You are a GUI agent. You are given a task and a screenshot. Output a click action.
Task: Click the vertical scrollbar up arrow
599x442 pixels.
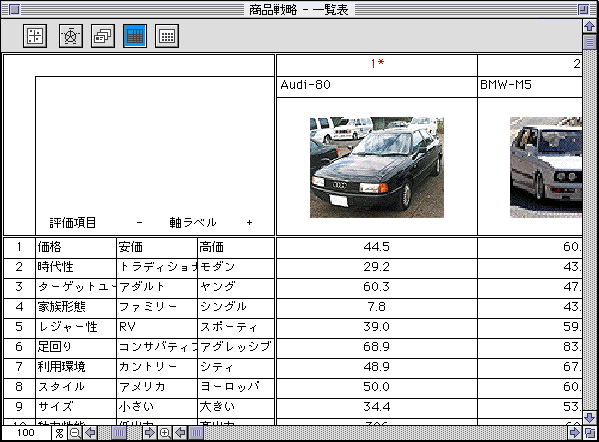point(590,26)
